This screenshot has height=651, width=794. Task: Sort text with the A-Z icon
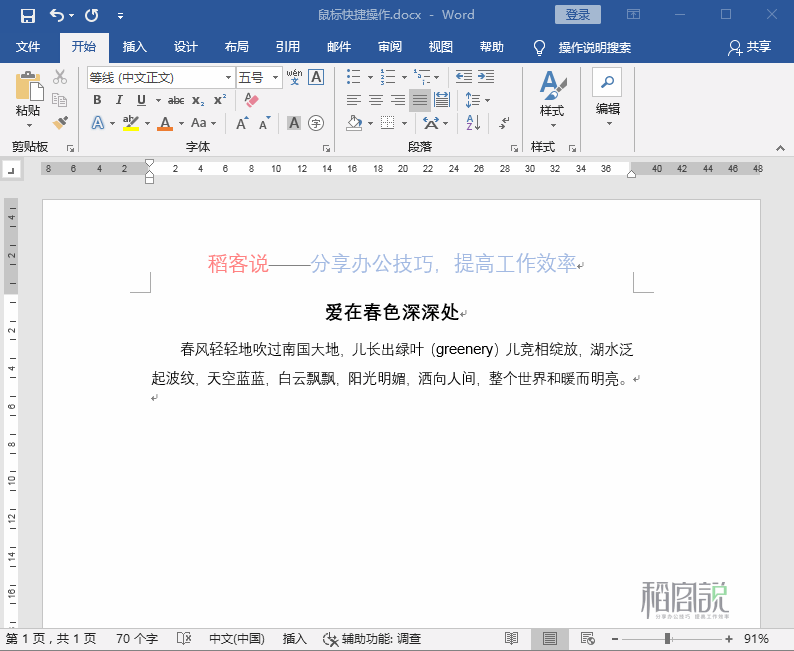[x=473, y=123]
